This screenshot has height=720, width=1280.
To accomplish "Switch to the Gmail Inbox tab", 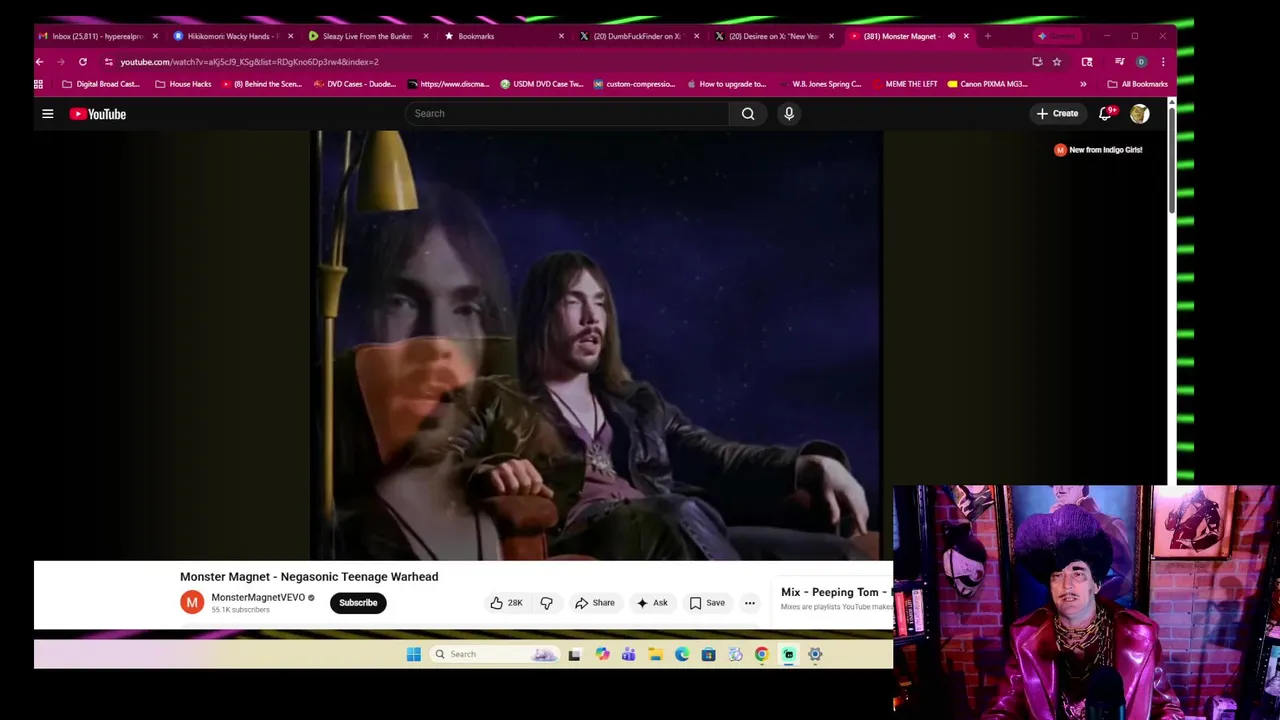I will click(98, 36).
